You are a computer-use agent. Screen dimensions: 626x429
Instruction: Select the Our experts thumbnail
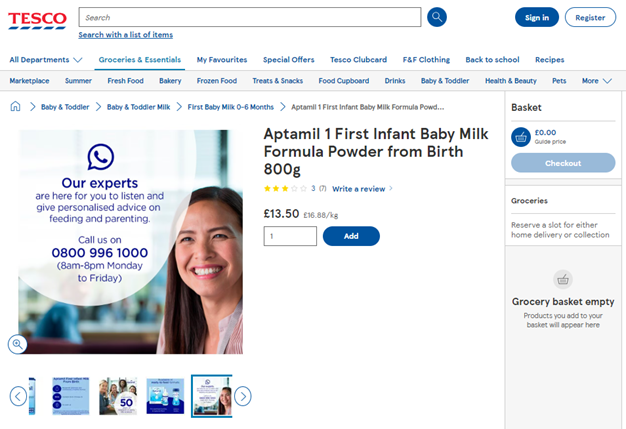point(212,396)
